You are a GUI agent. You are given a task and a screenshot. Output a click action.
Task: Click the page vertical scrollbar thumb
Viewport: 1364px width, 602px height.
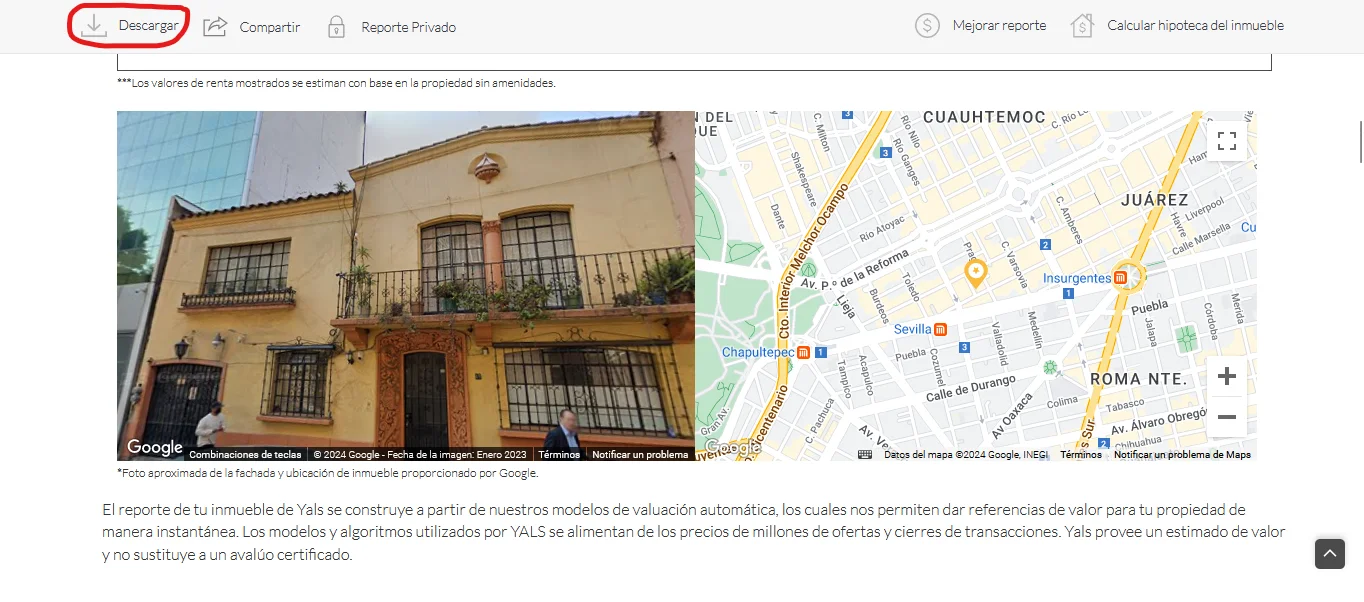click(x=1360, y=141)
